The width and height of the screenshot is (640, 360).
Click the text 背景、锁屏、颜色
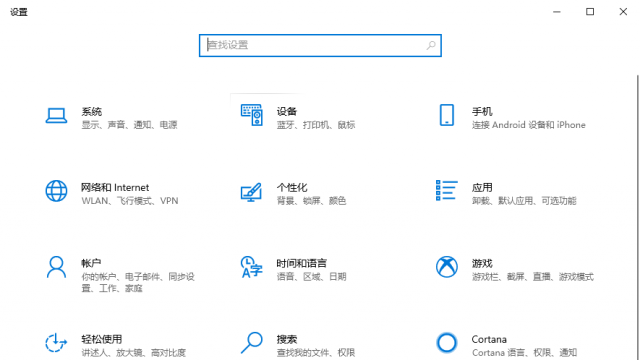click(311, 201)
